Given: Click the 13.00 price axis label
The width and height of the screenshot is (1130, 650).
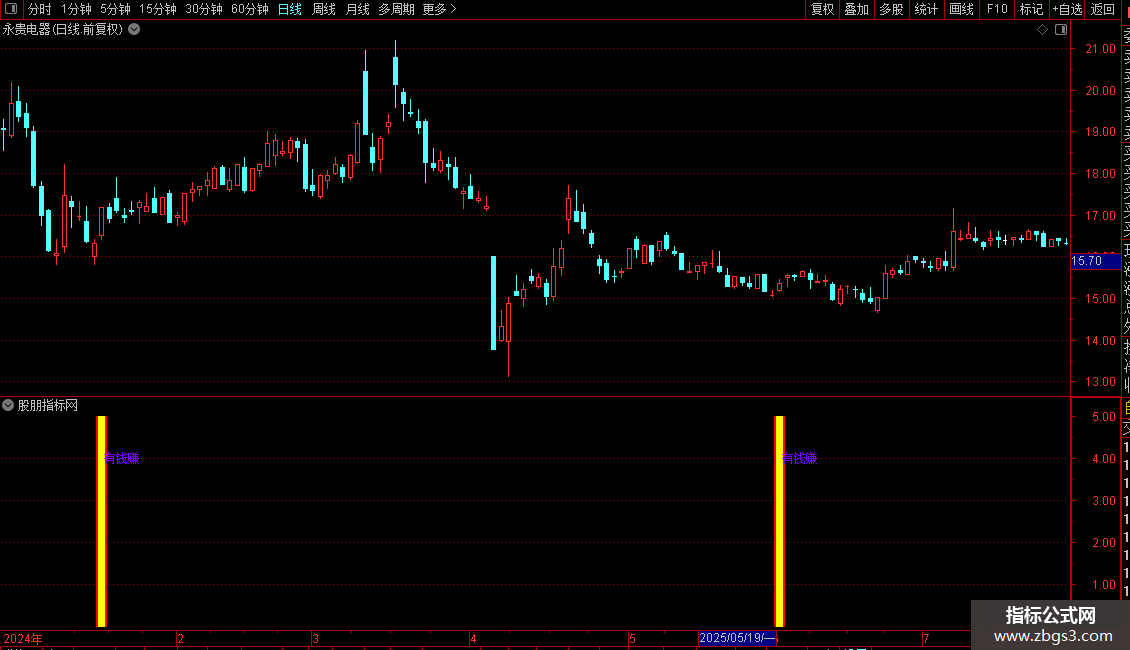Looking at the screenshot, I should point(1100,382).
